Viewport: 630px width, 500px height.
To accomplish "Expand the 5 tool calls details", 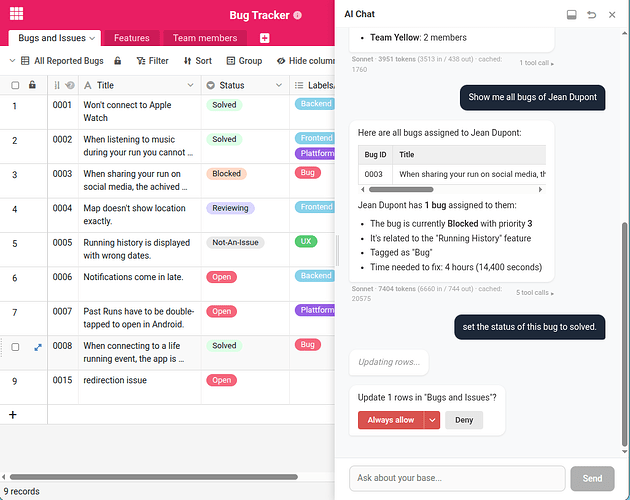I will 534,293.
